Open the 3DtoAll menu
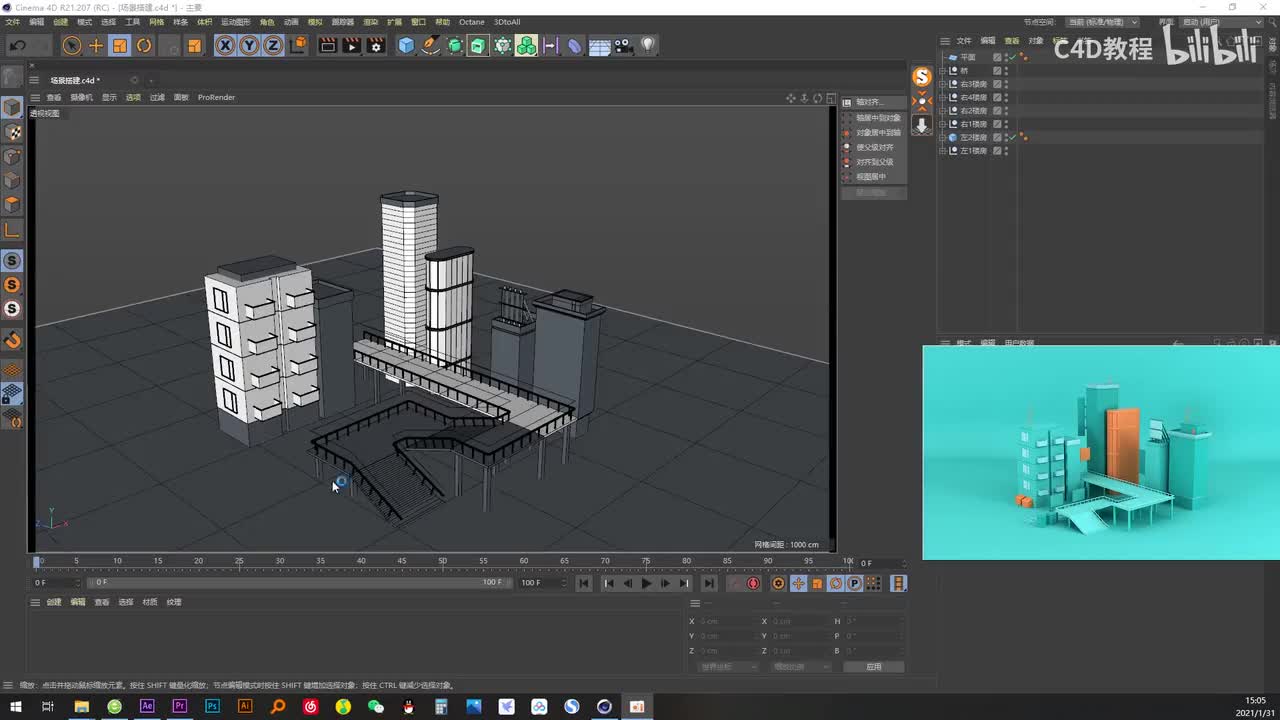This screenshot has width=1280, height=720. coord(507,22)
